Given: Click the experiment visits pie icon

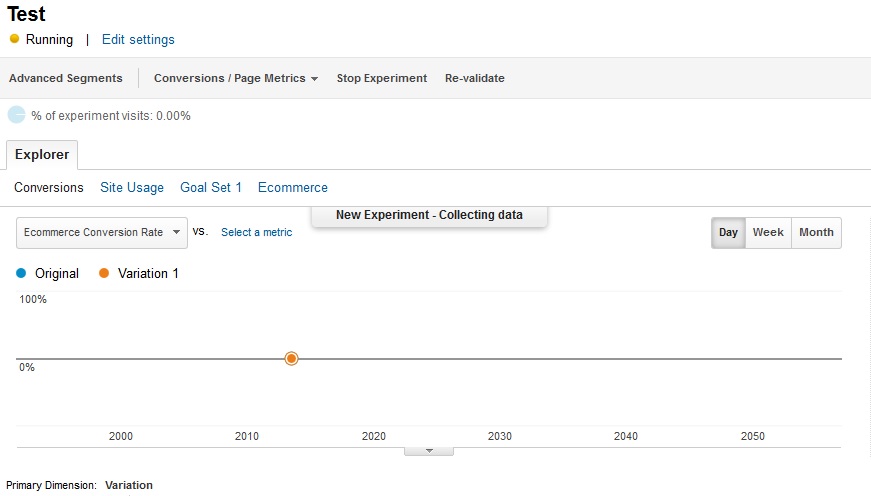Looking at the screenshot, I should point(17,115).
